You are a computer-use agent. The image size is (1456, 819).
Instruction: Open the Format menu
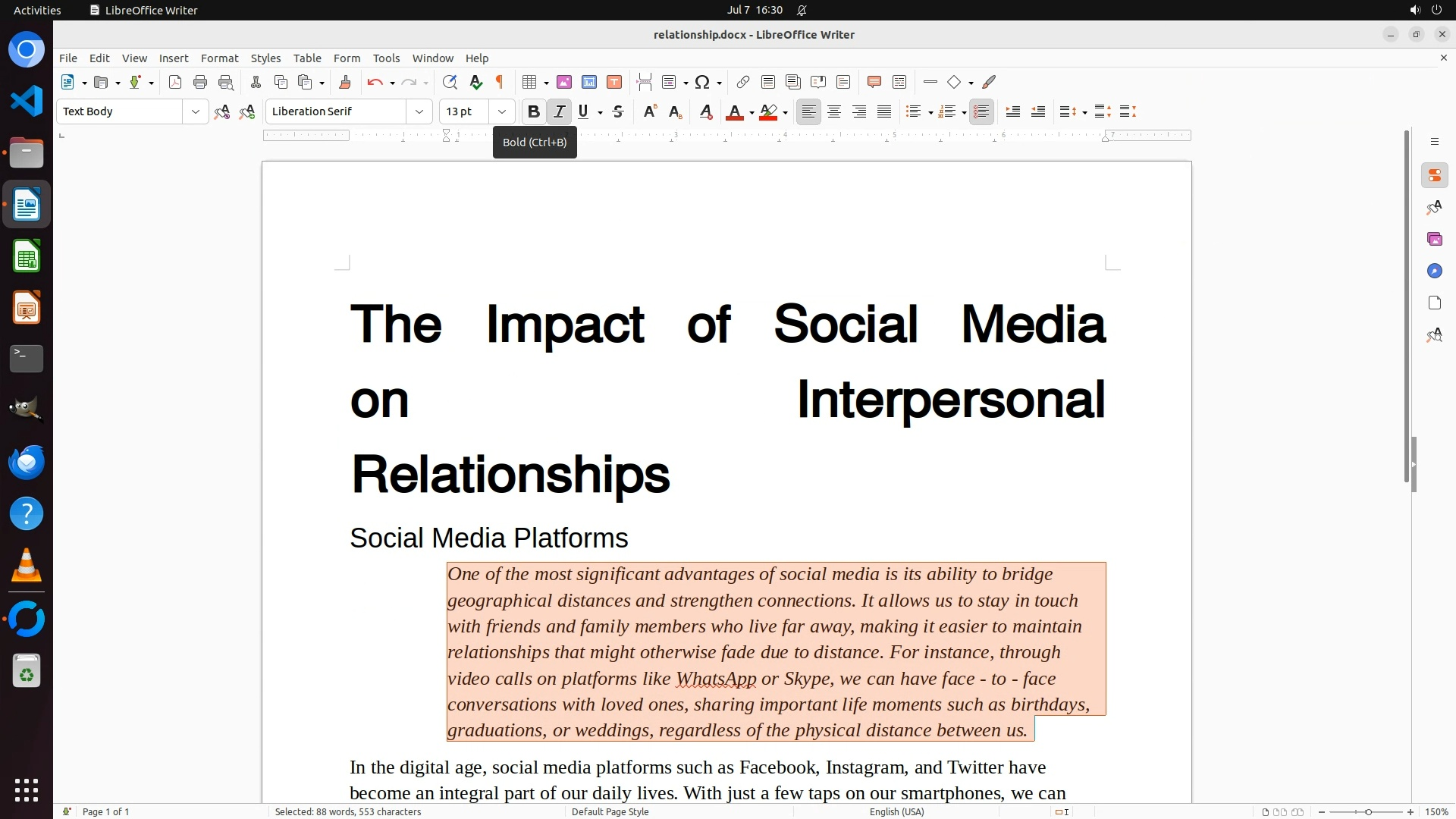pos(219,58)
